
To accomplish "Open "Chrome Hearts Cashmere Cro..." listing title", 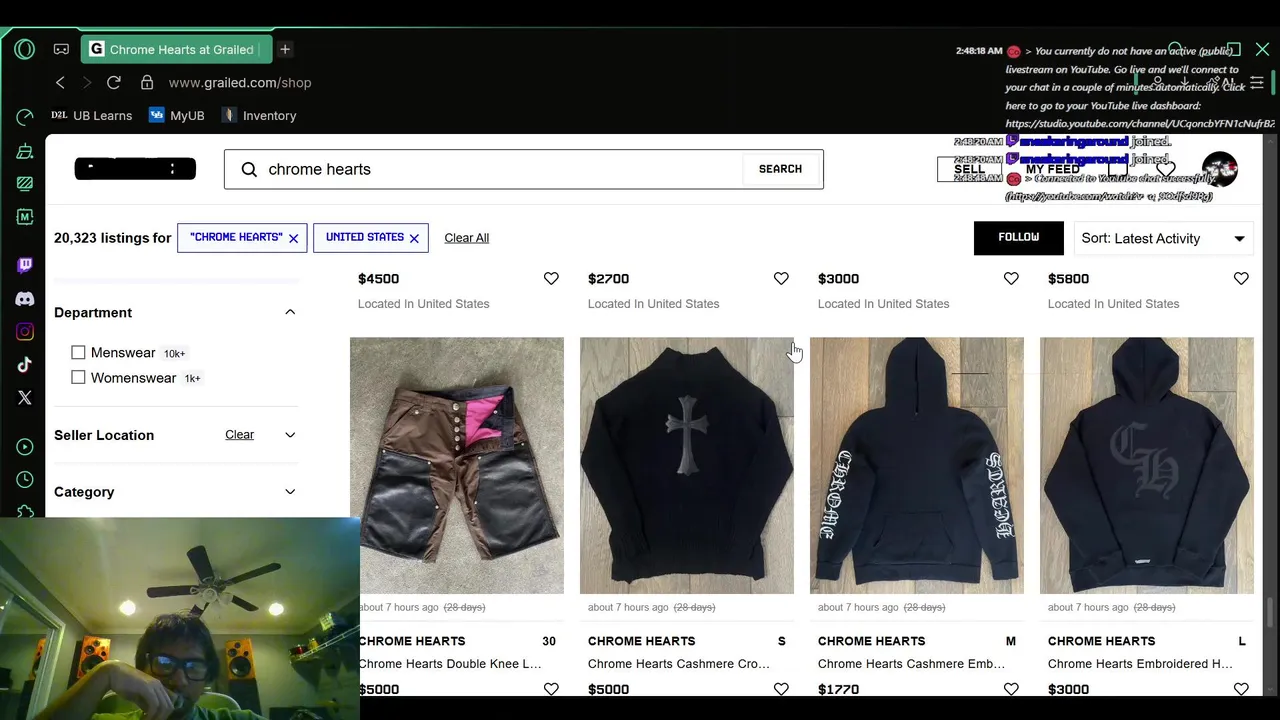I will 679,664.
